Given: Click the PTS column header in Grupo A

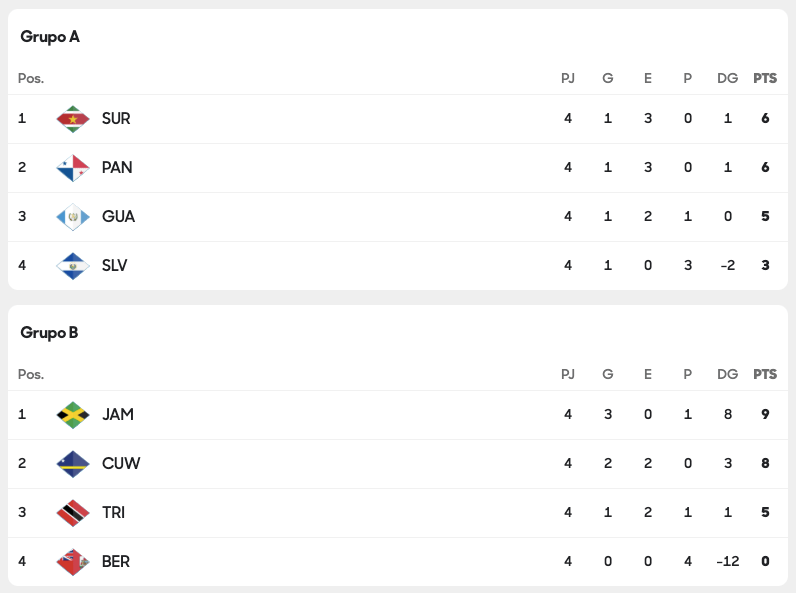Looking at the screenshot, I should 765,78.
